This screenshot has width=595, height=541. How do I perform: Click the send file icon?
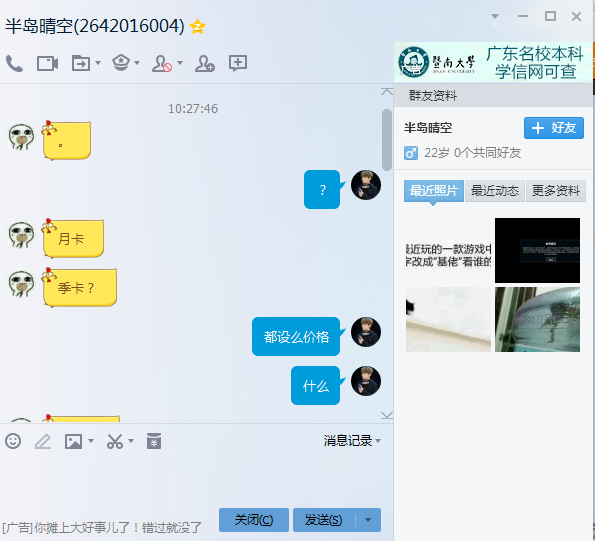coord(81,63)
